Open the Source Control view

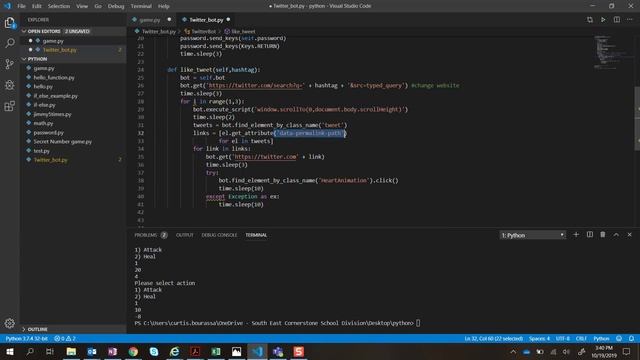tap(10, 64)
